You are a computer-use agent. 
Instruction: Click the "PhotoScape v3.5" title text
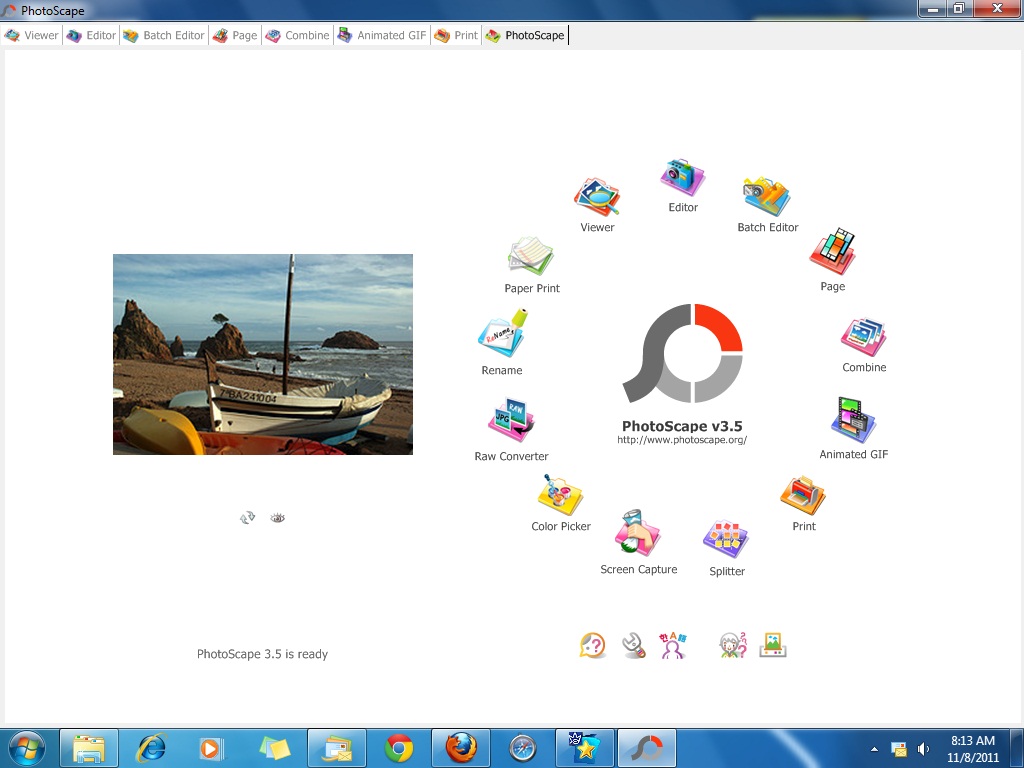(682, 426)
